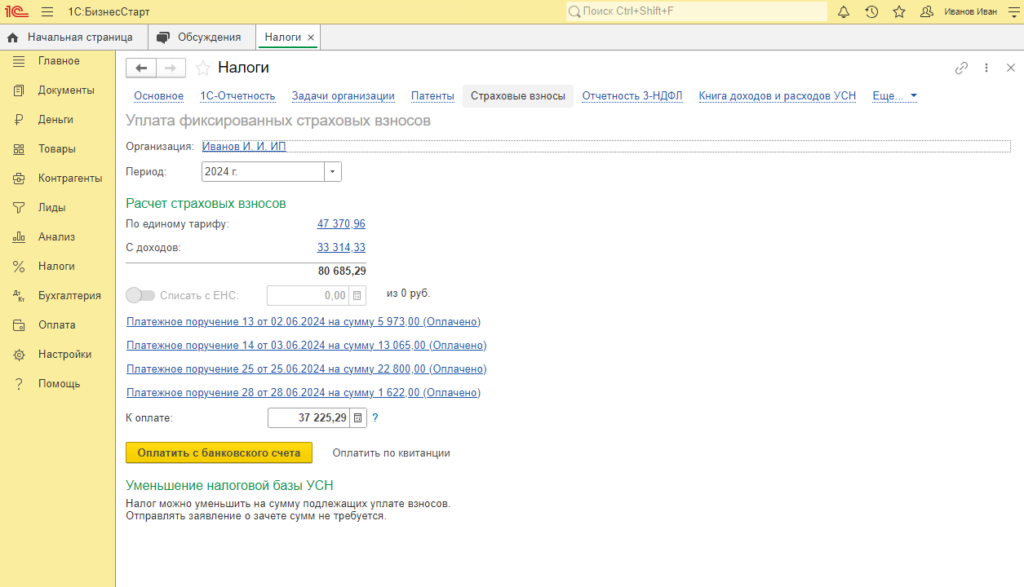This screenshot has height=587, width=1024.
Task: Add Налоги page to favorites star
Action: tap(203, 68)
